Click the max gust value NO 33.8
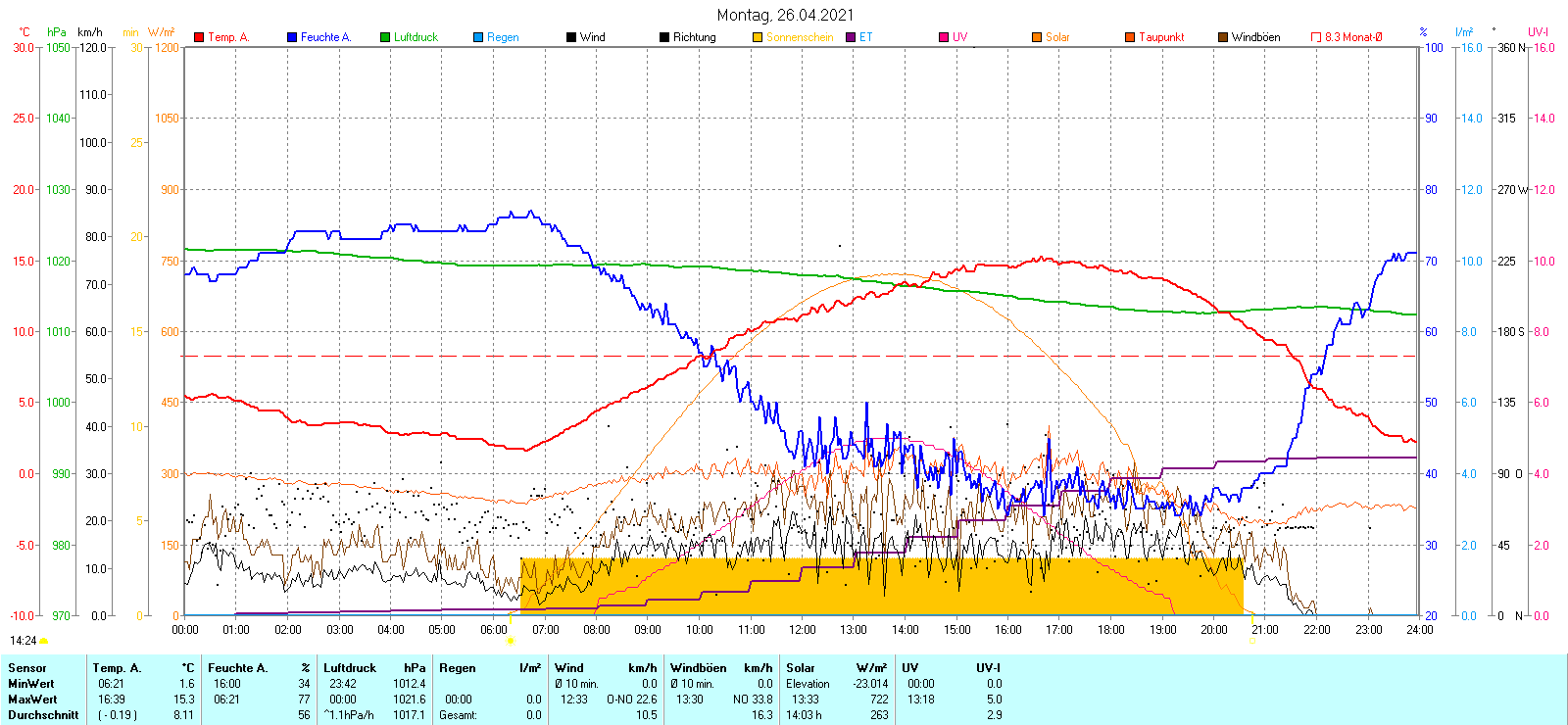Viewport: 1568px width, 725px height. pyautogui.click(x=753, y=700)
